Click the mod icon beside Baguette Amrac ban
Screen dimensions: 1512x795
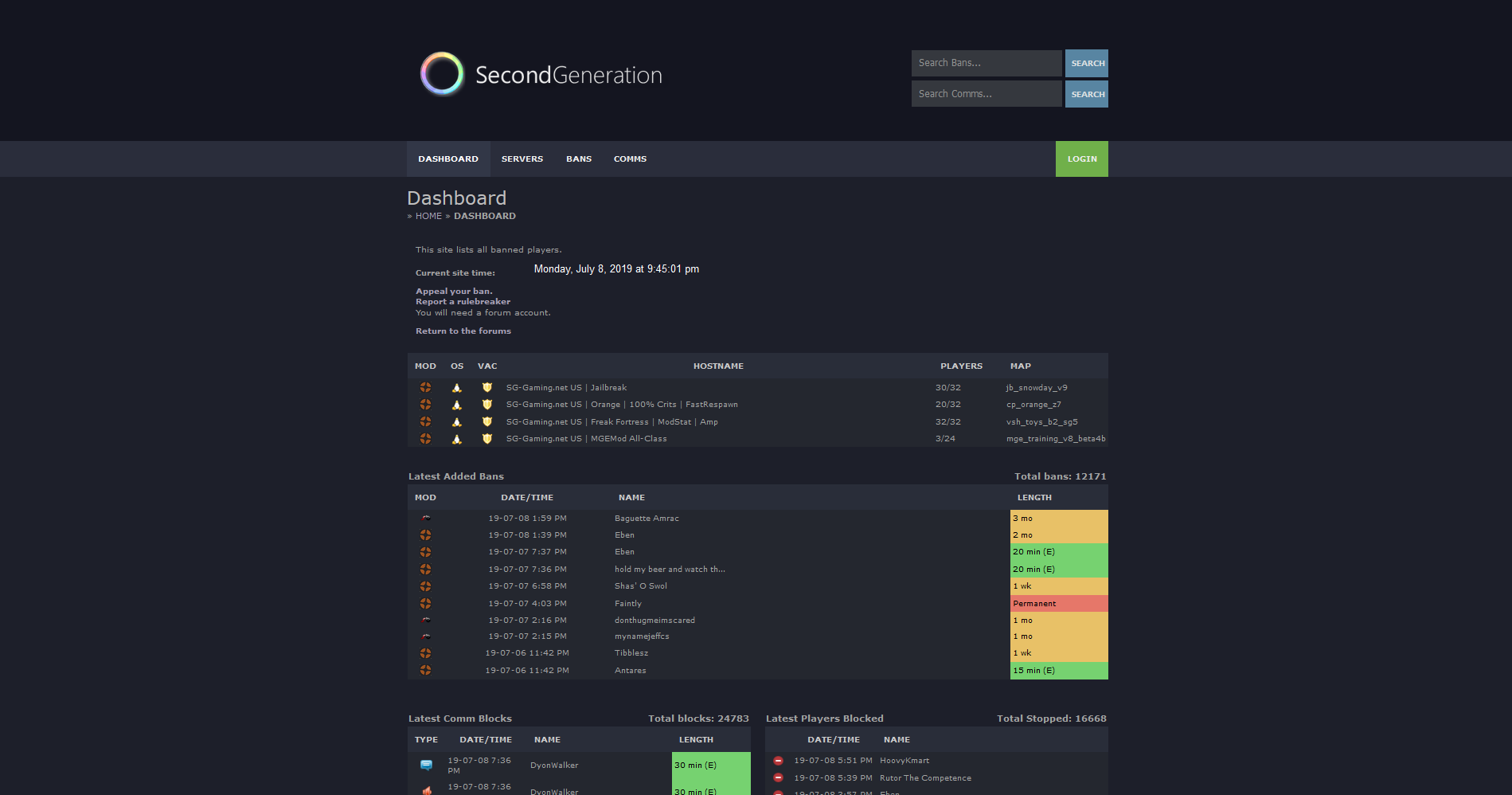426,519
